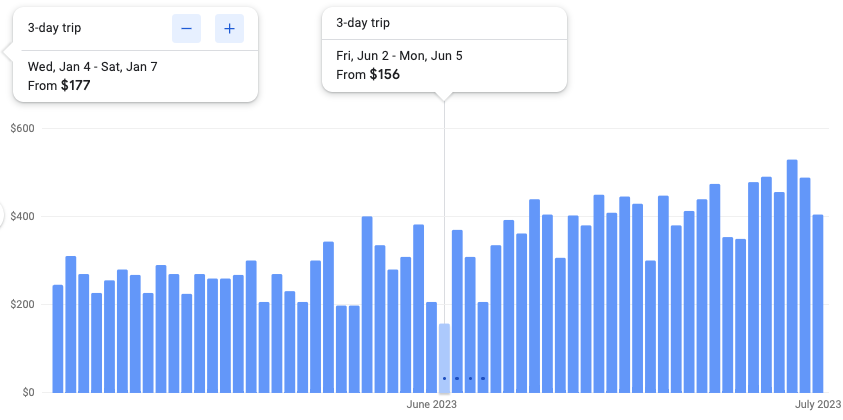This screenshot has width=843, height=420.
Task: Click the $400 y-axis label
Action: click(x=22, y=216)
